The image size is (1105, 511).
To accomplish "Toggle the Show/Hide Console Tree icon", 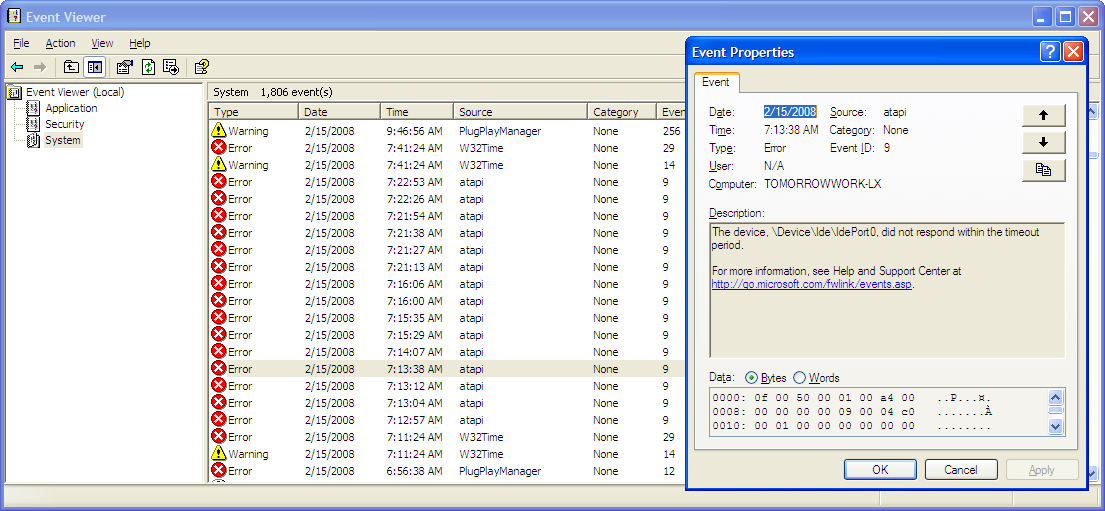I will click(94, 67).
